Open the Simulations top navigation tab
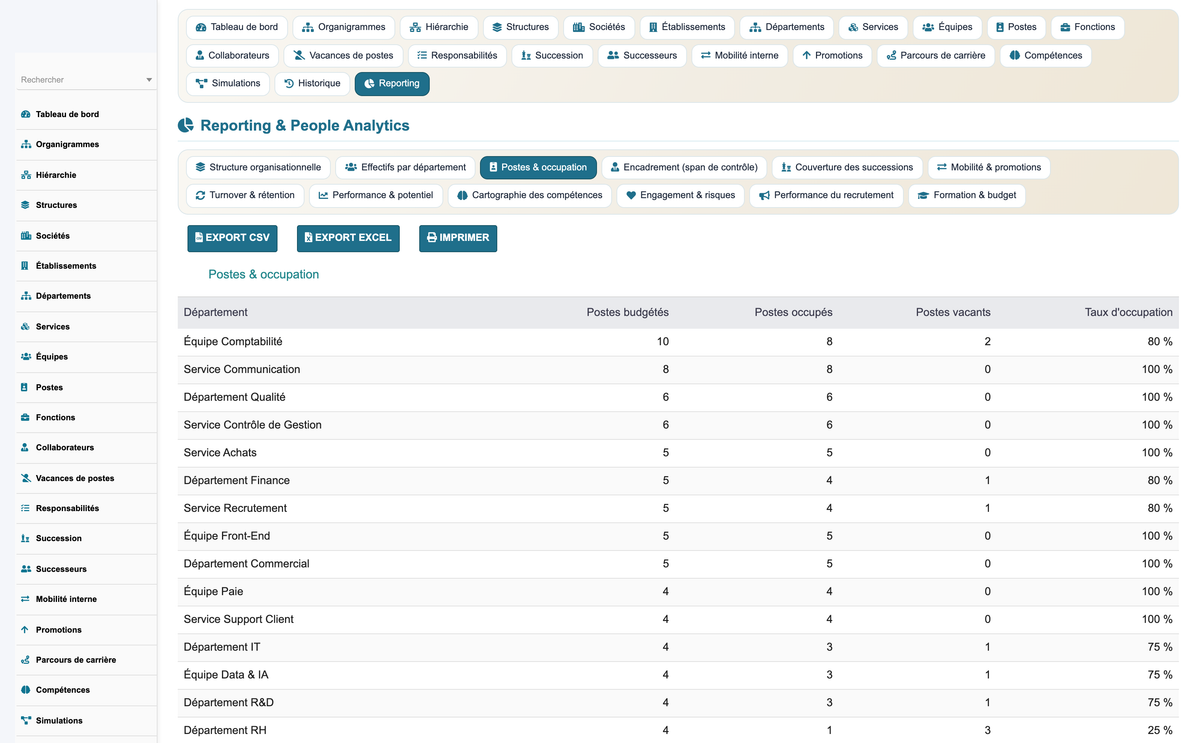Image resolution: width=1200 pixels, height=743 pixels. pos(228,84)
